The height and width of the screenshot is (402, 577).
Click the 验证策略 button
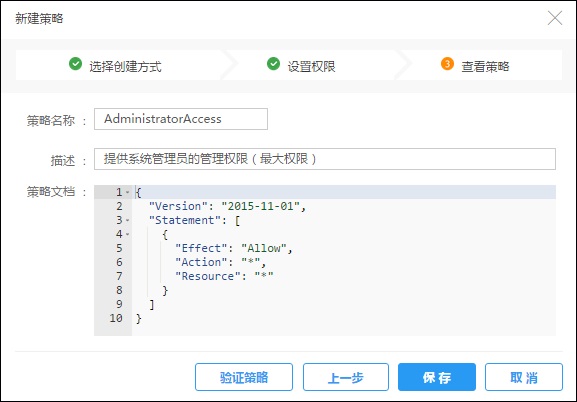[x=244, y=377]
